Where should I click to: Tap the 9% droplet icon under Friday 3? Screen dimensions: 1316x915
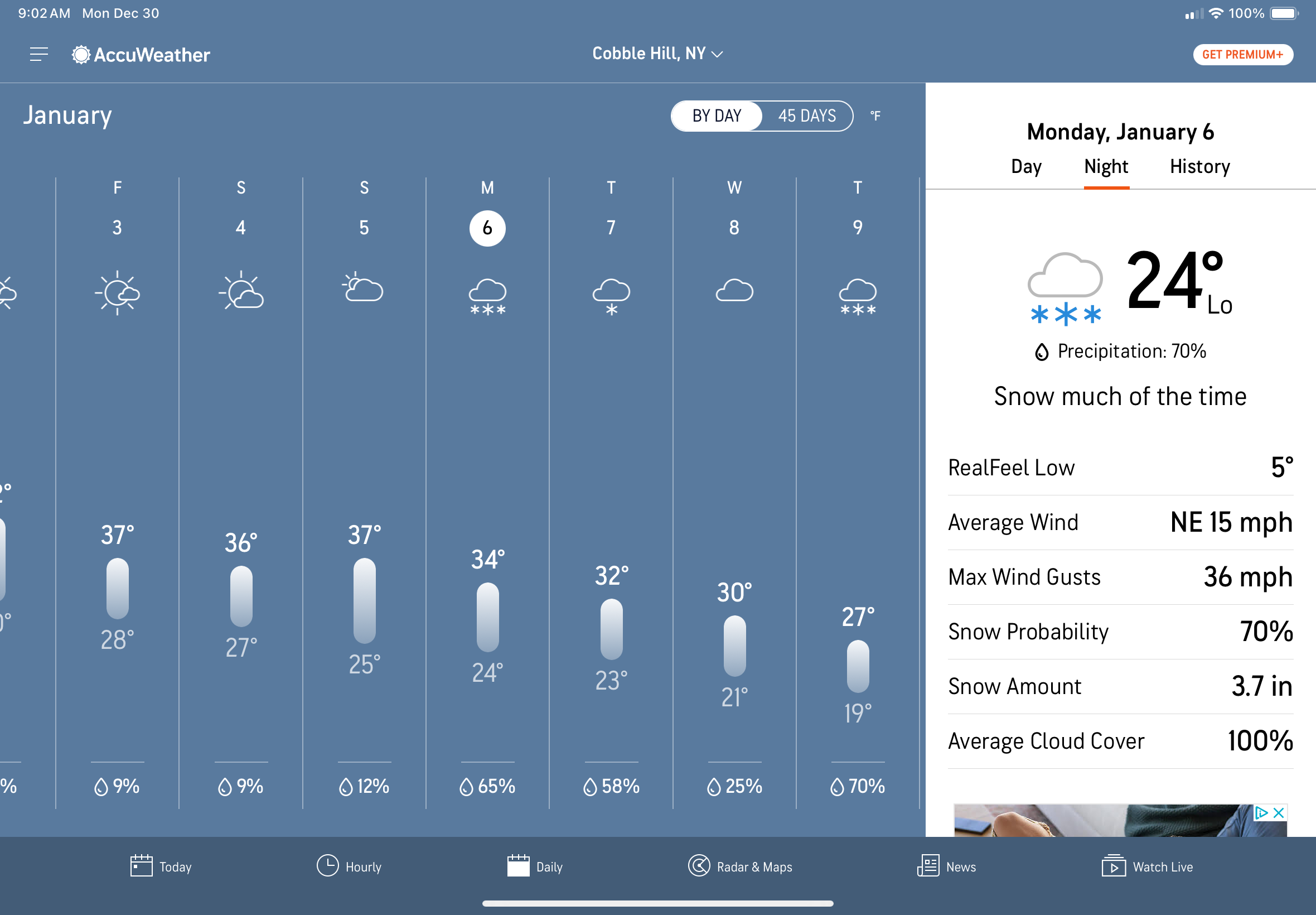(x=101, y=787)
